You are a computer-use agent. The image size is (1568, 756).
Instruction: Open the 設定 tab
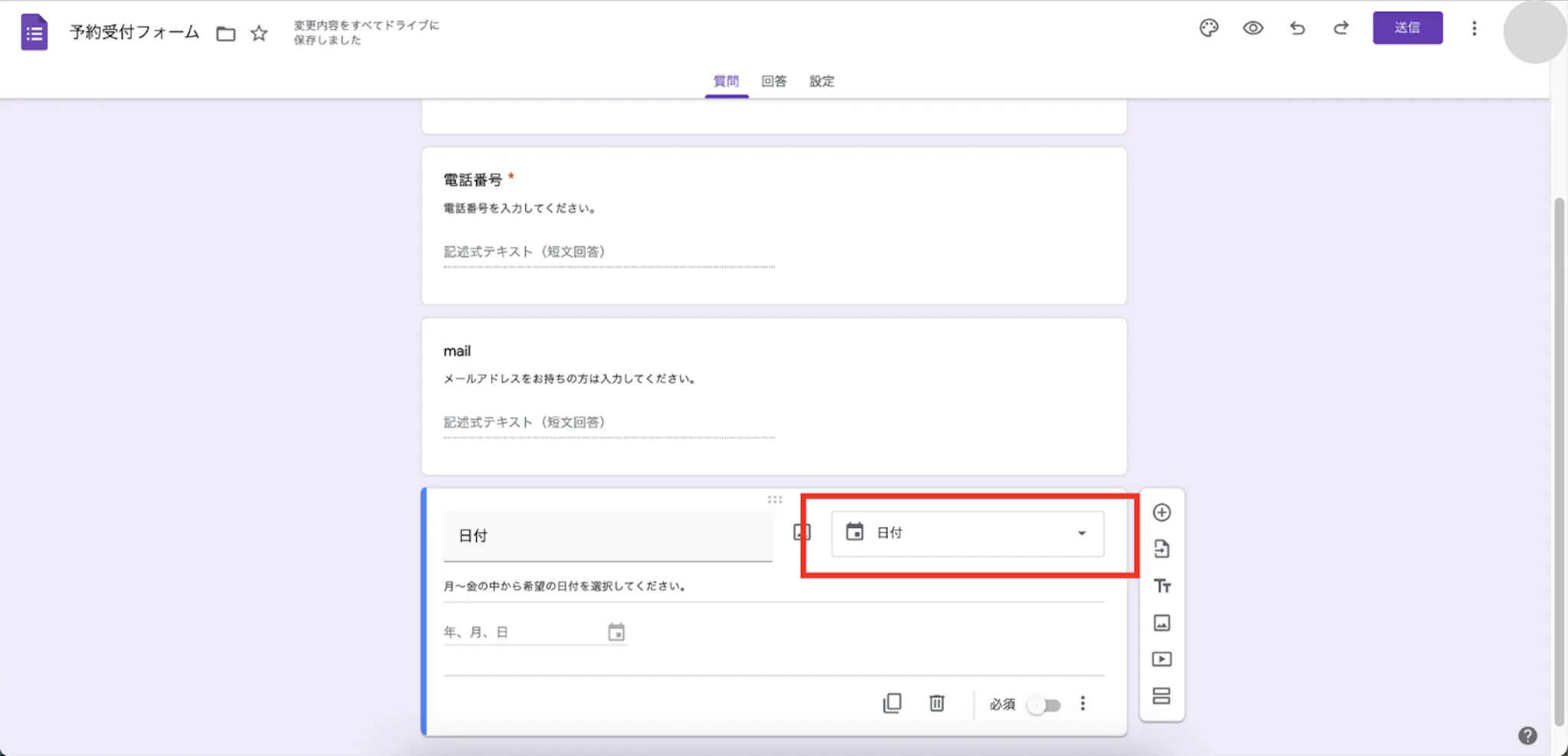(822, 81)
